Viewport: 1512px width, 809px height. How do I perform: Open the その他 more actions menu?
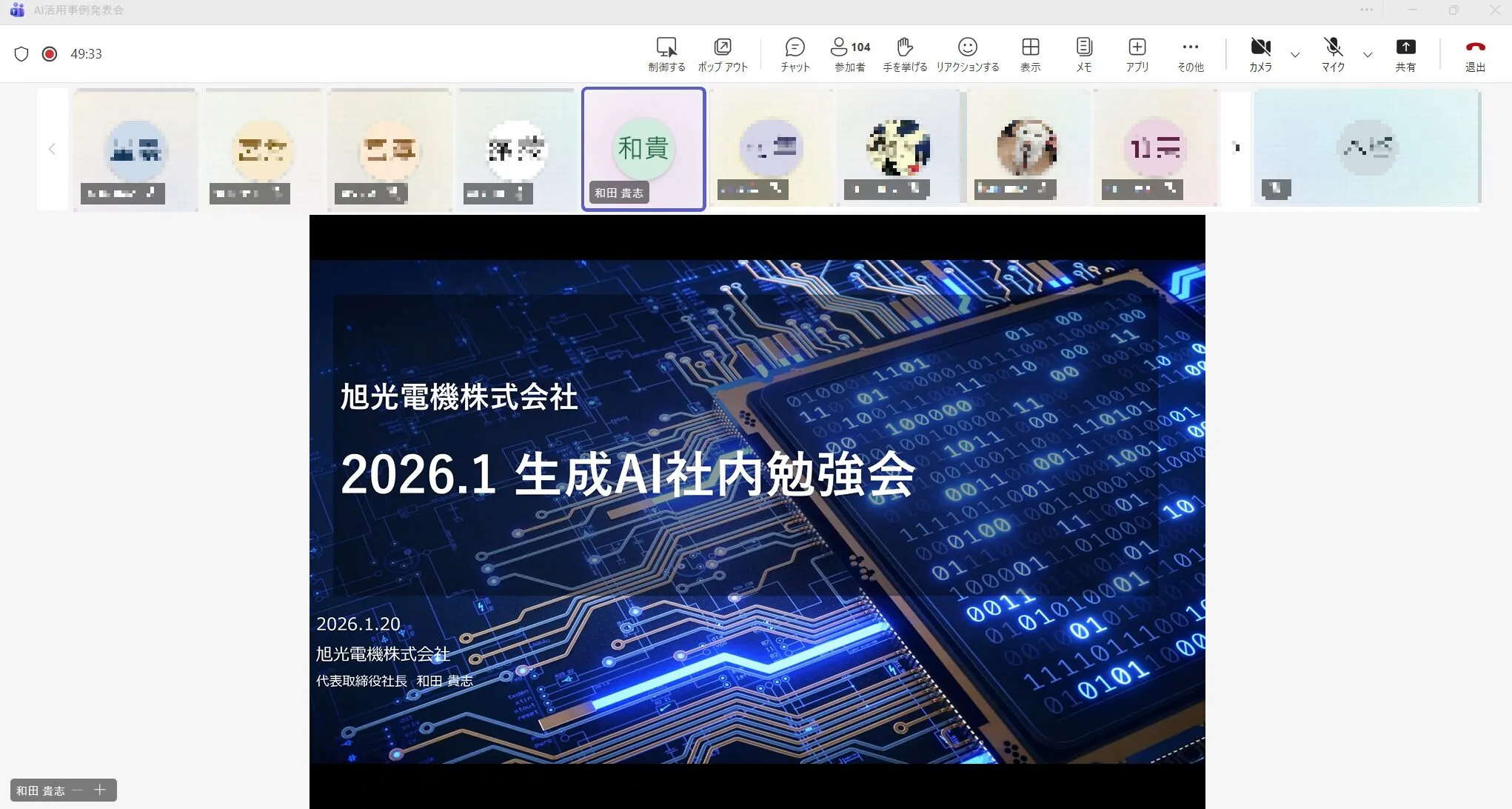[1191, 55]
